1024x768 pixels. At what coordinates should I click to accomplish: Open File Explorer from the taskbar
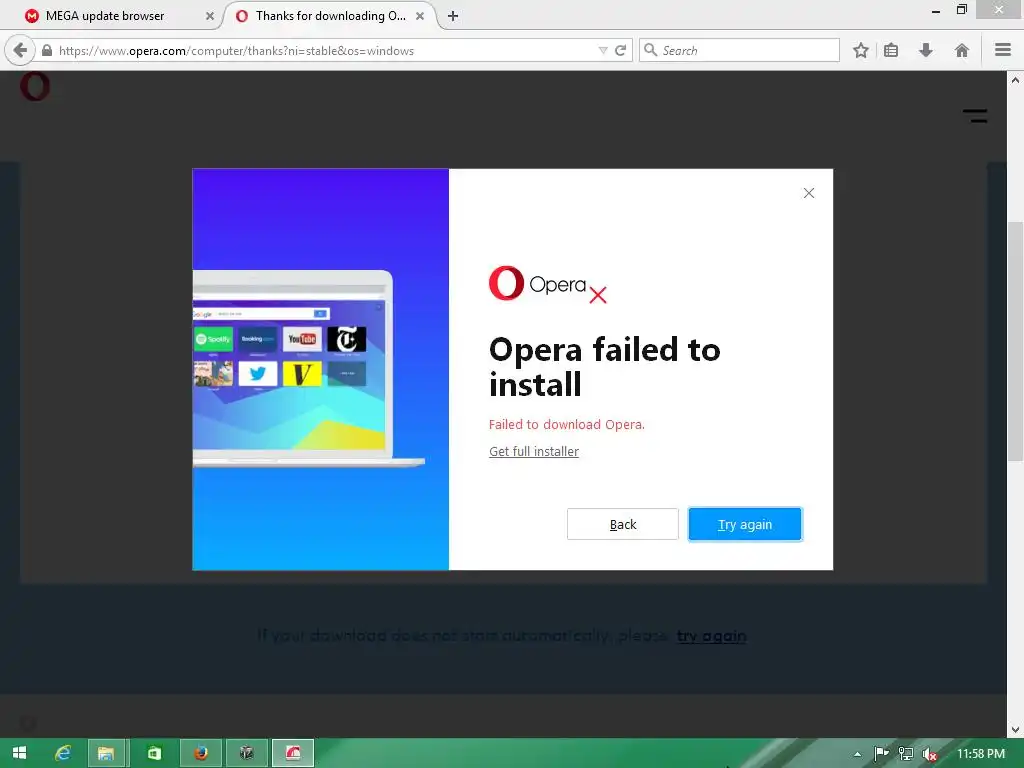pyautogui.click(x=106, y=753)
